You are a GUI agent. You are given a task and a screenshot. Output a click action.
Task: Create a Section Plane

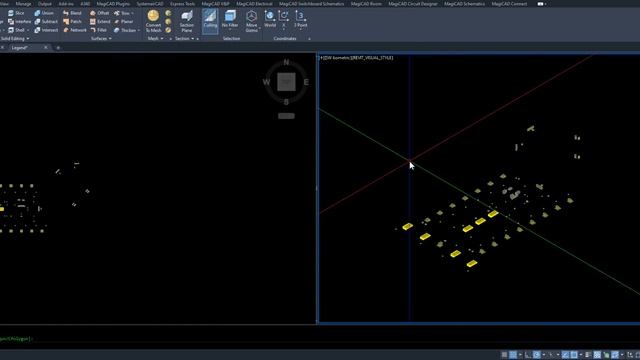tap(187, 21)
